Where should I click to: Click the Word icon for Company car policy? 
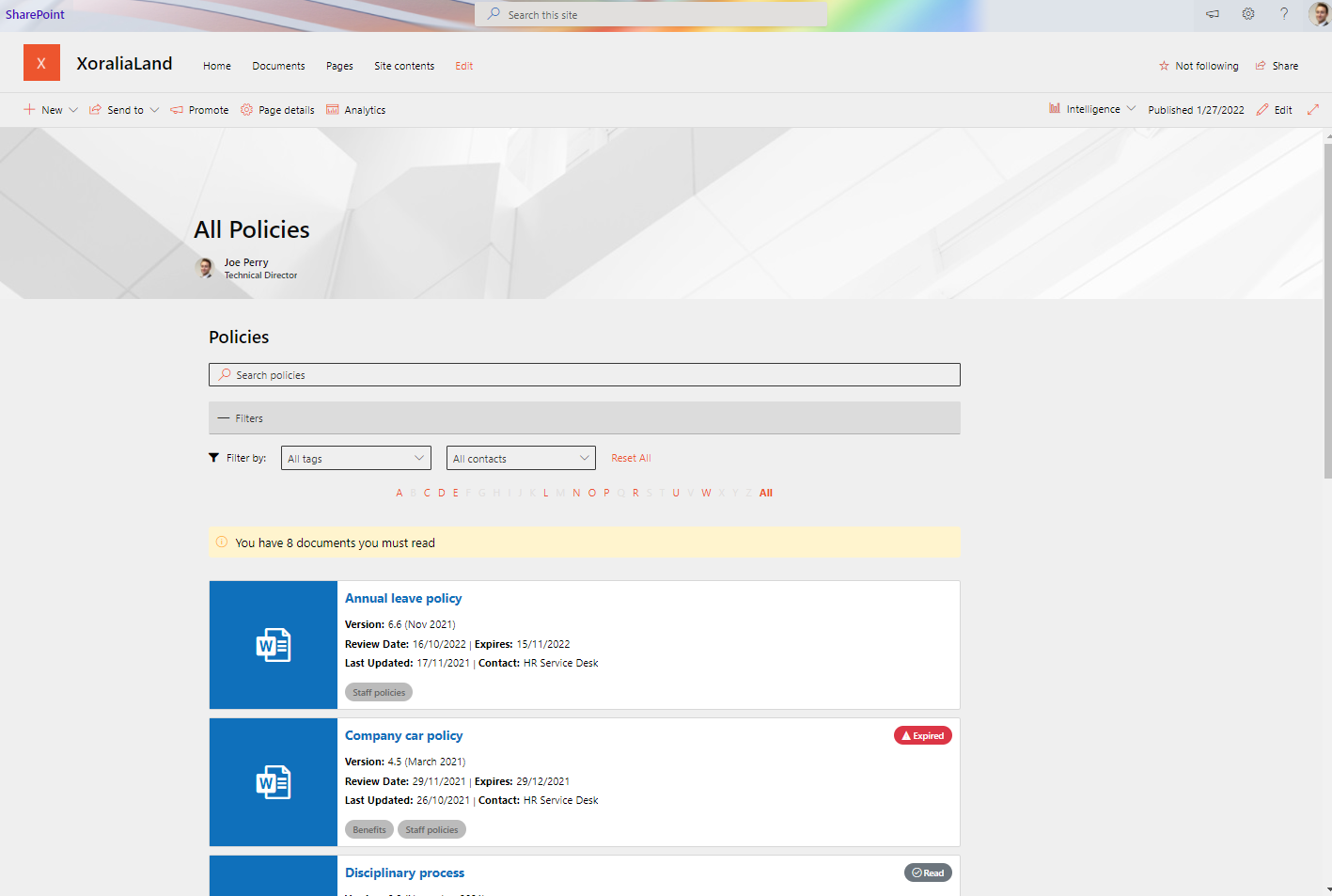274,782
